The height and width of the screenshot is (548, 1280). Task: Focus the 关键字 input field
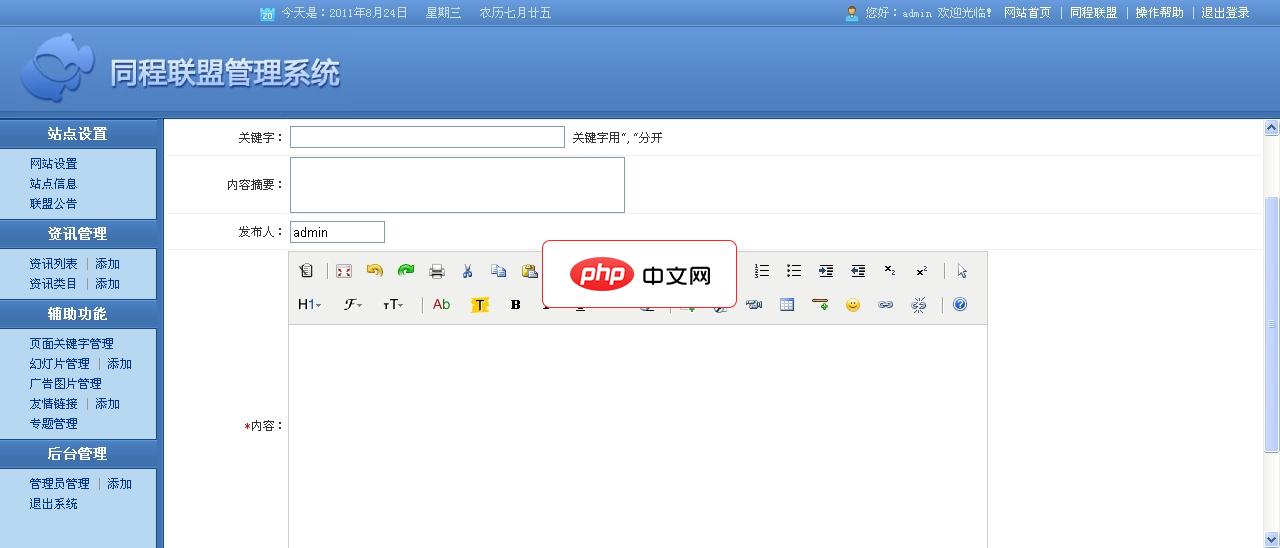tap(427, 137)
